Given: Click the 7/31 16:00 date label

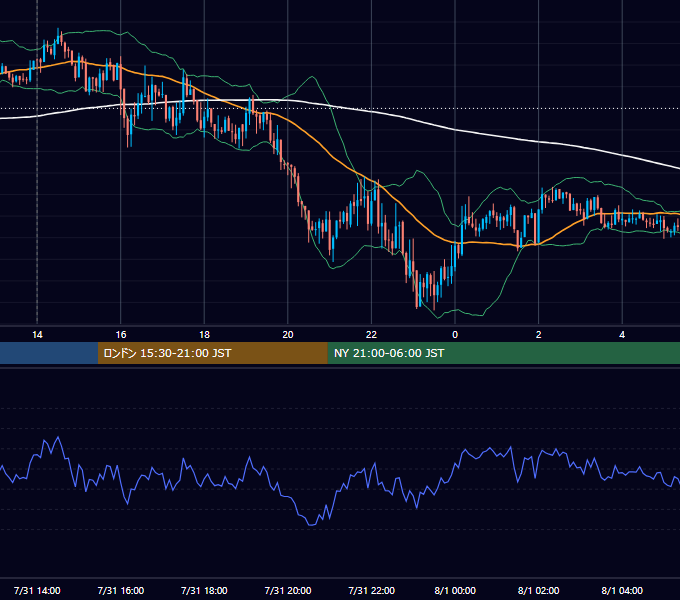Looking at the screenshot, I should [x=121, y=590].
